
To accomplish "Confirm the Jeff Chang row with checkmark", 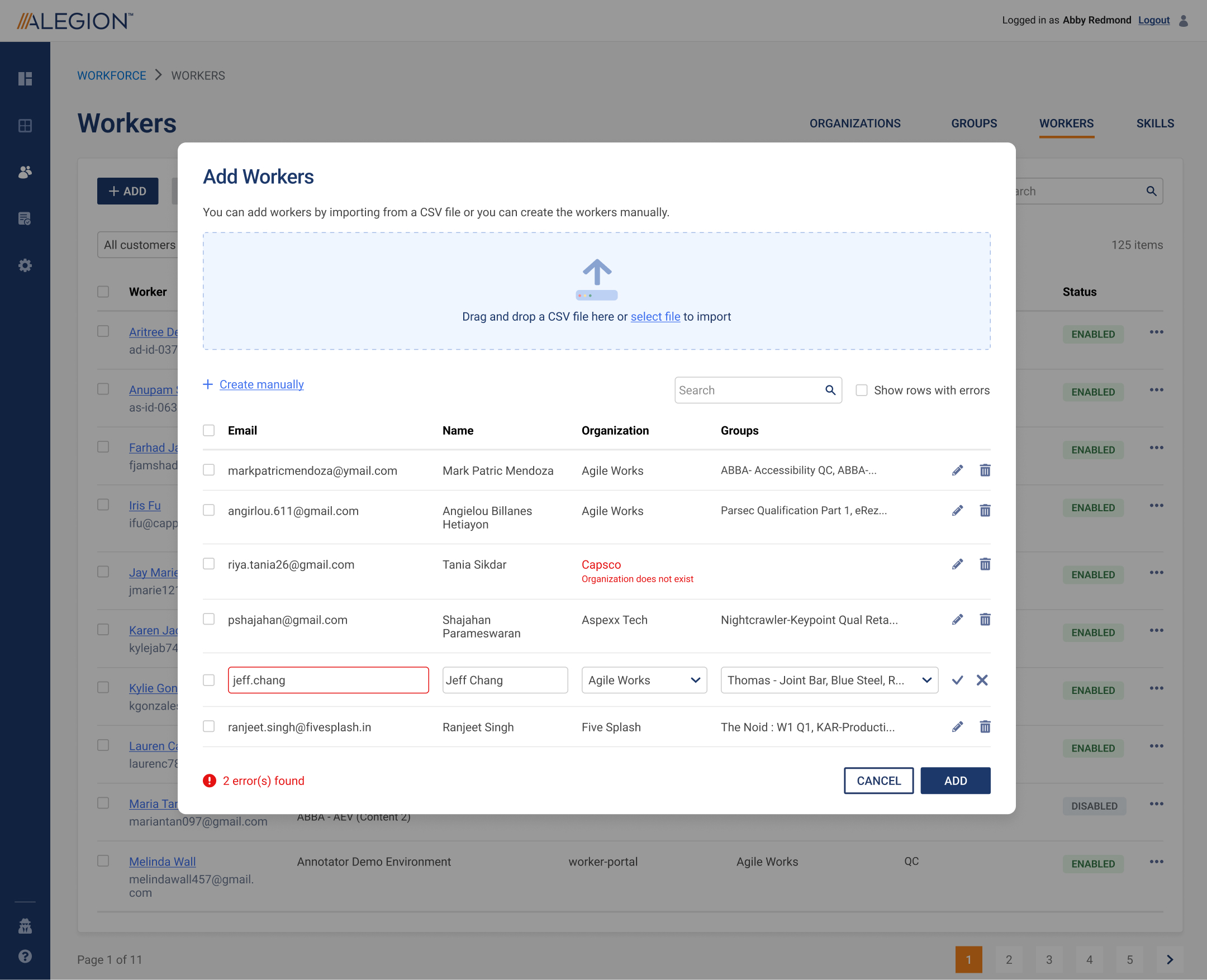I will 957,680.
